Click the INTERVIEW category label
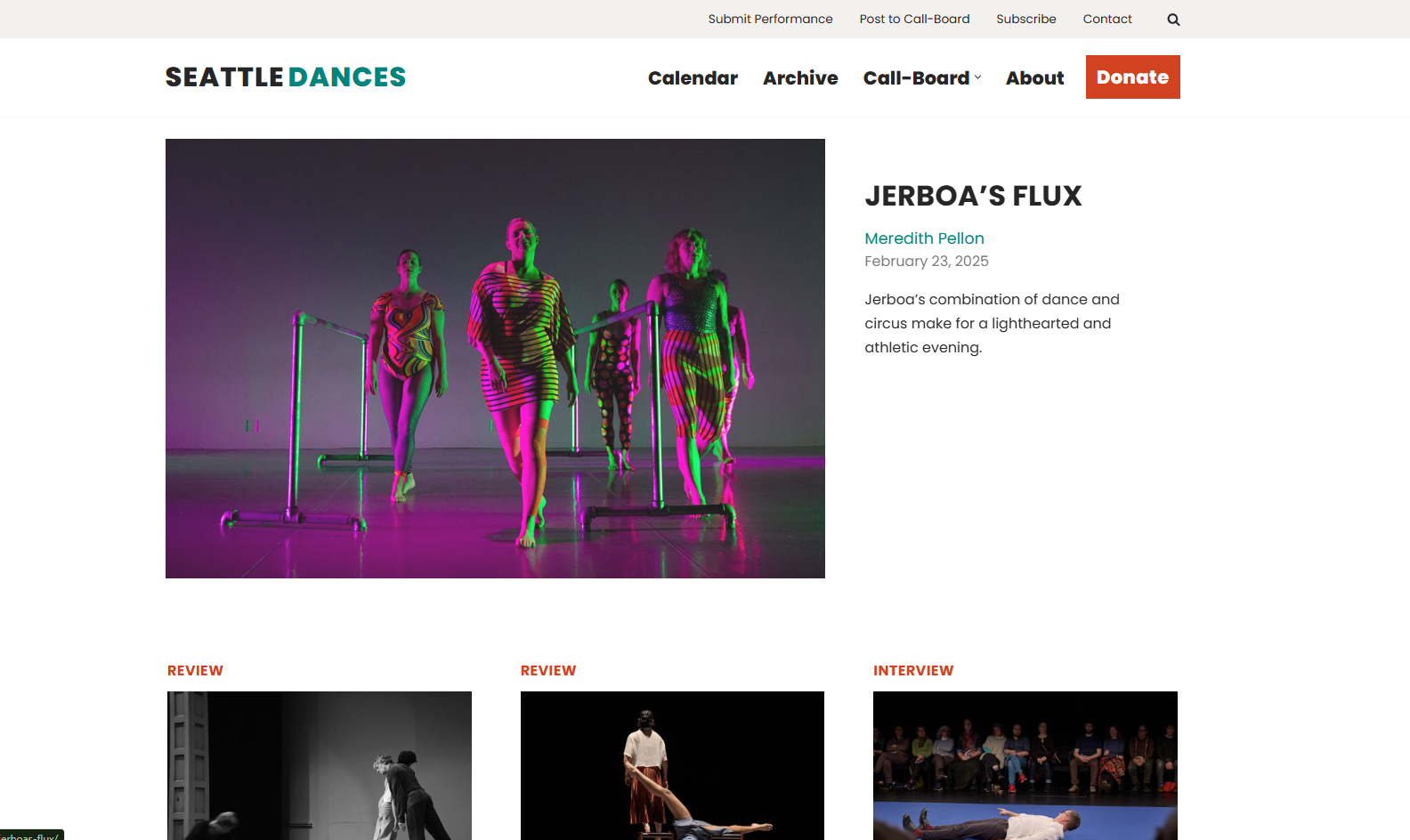Viewport: 1410px width, 840px height. click(913, 671)
